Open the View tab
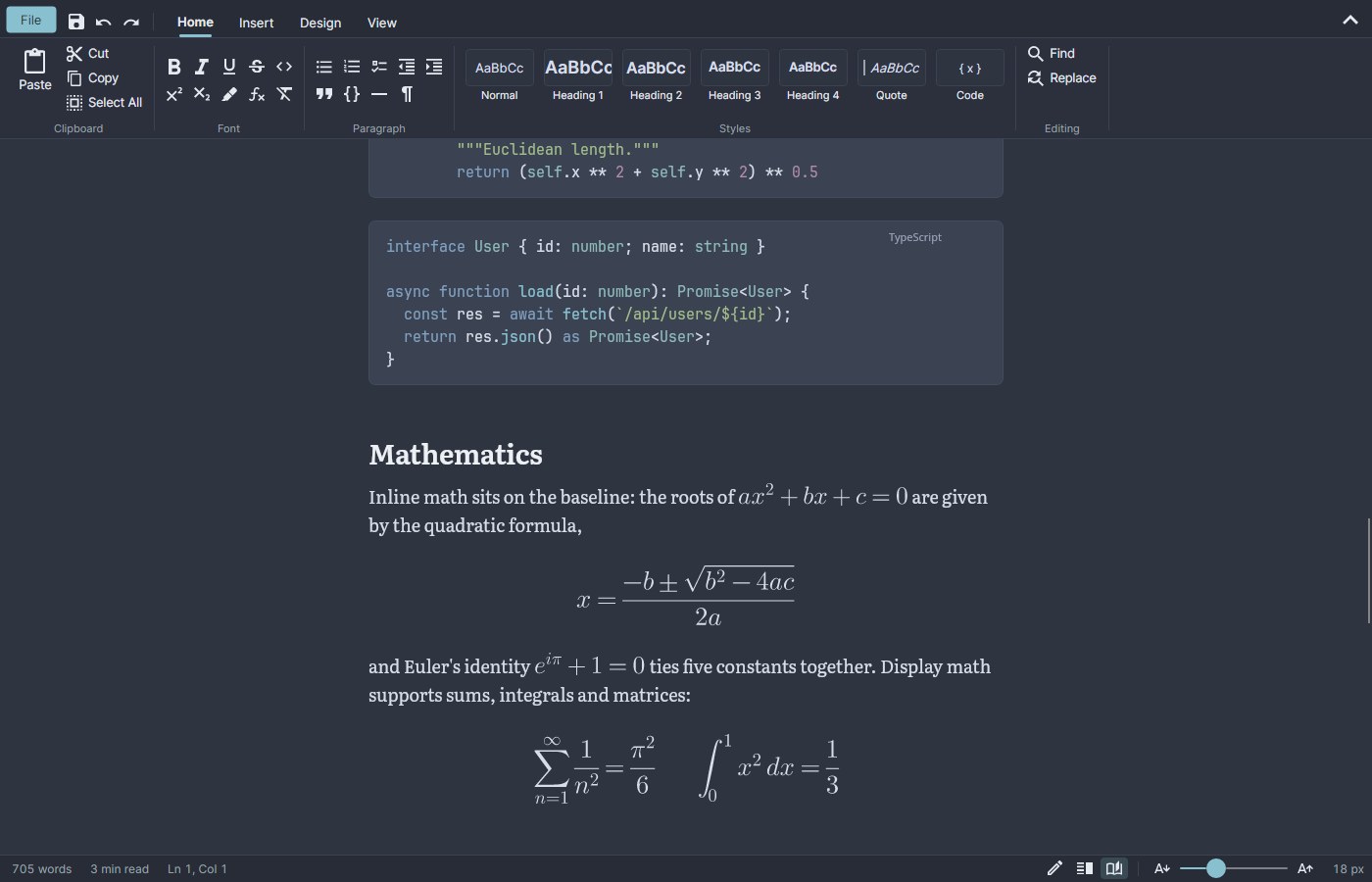This screenshot has height=882, width=1372. [382, 23]
